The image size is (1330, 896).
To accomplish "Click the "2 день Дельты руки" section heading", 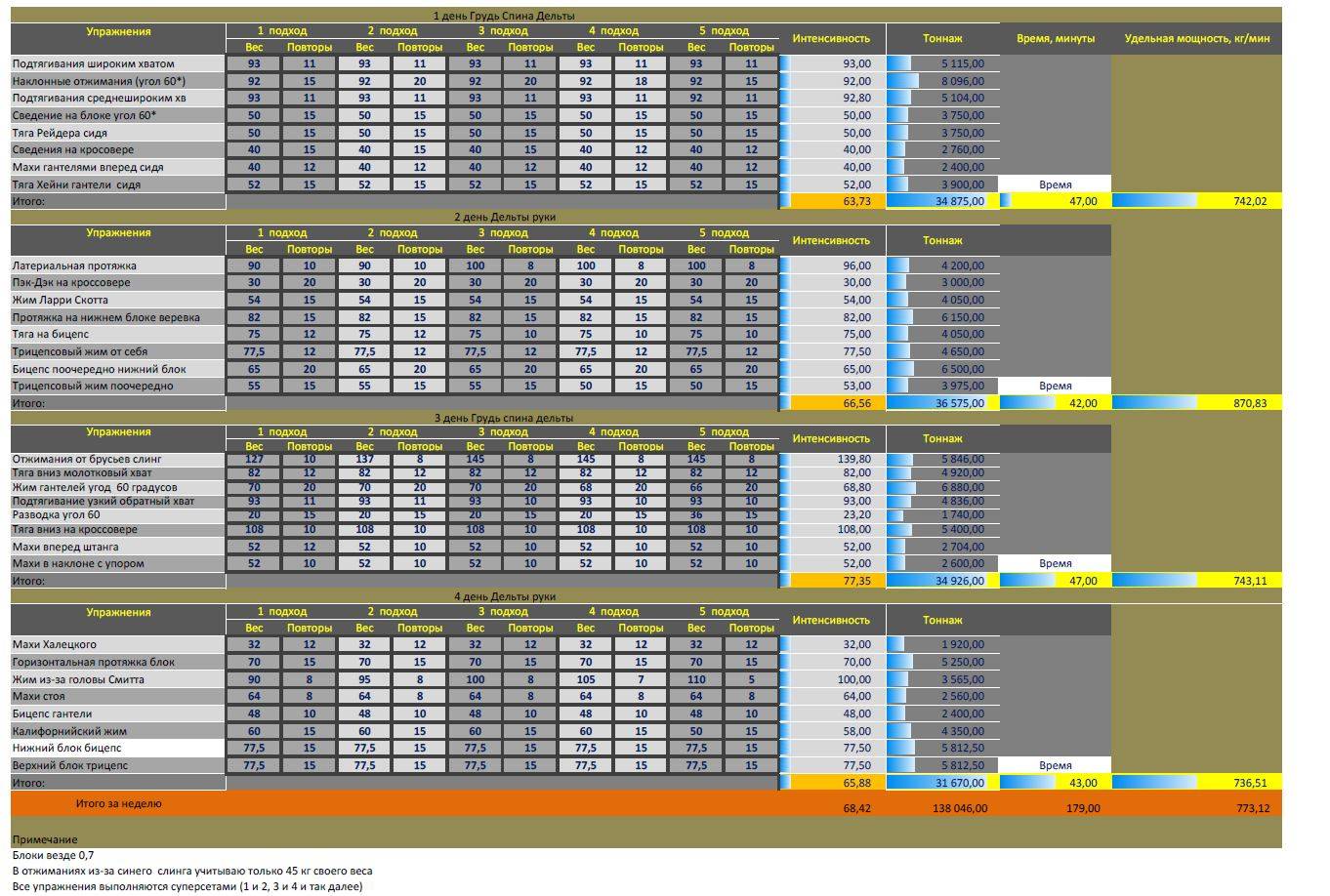I will pos(504,217).
